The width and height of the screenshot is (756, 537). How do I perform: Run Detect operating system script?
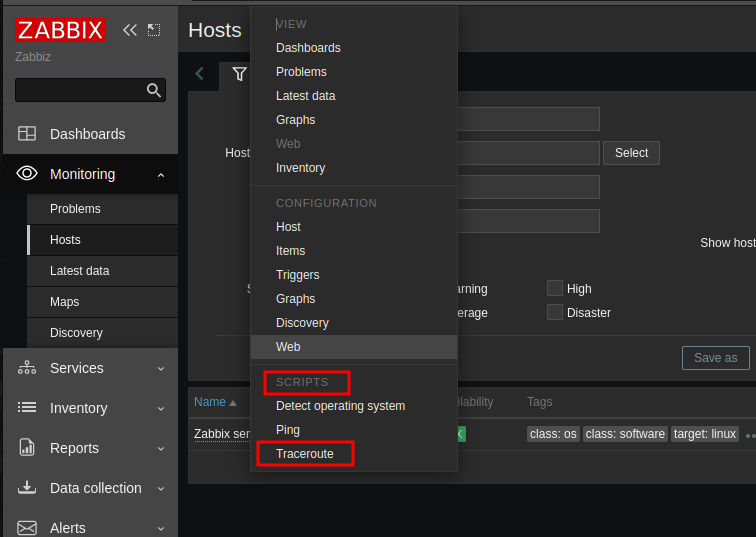pos(354,406)
